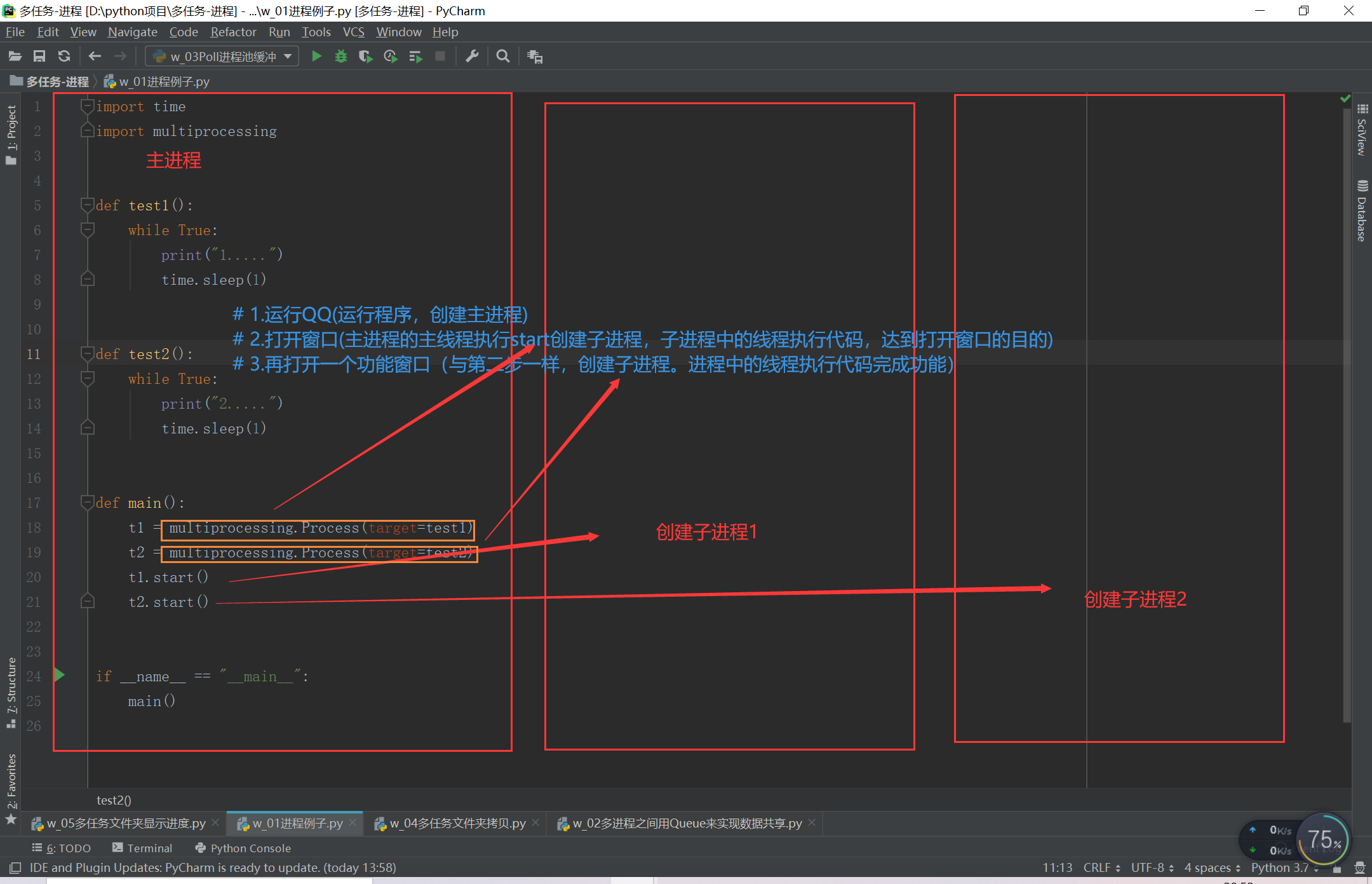Image resolution: width=1372 pixels, height=884 pixels.
Task: Open the Structure tool window
Action: 11,693
